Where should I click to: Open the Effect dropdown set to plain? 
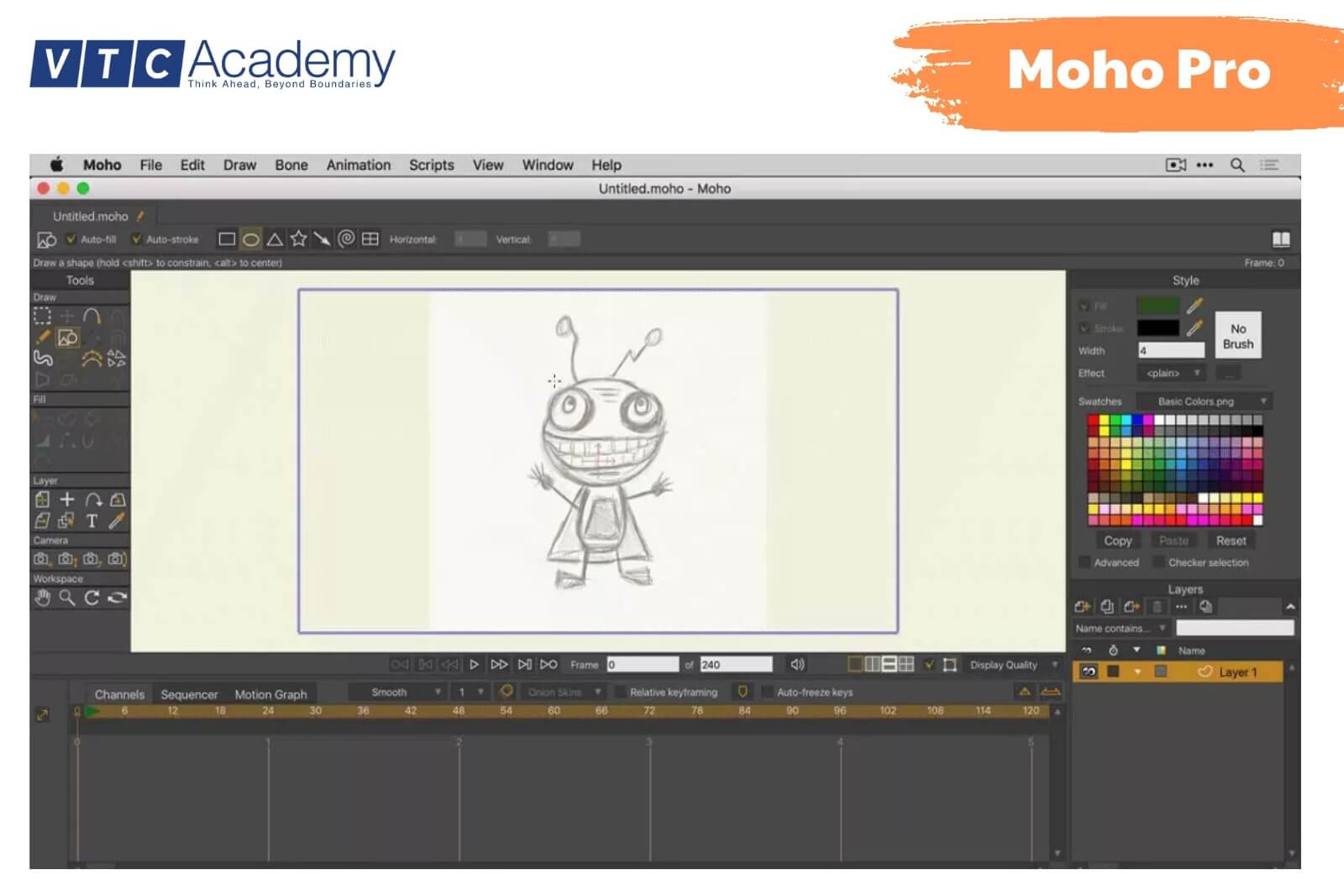coord(1172,373)
